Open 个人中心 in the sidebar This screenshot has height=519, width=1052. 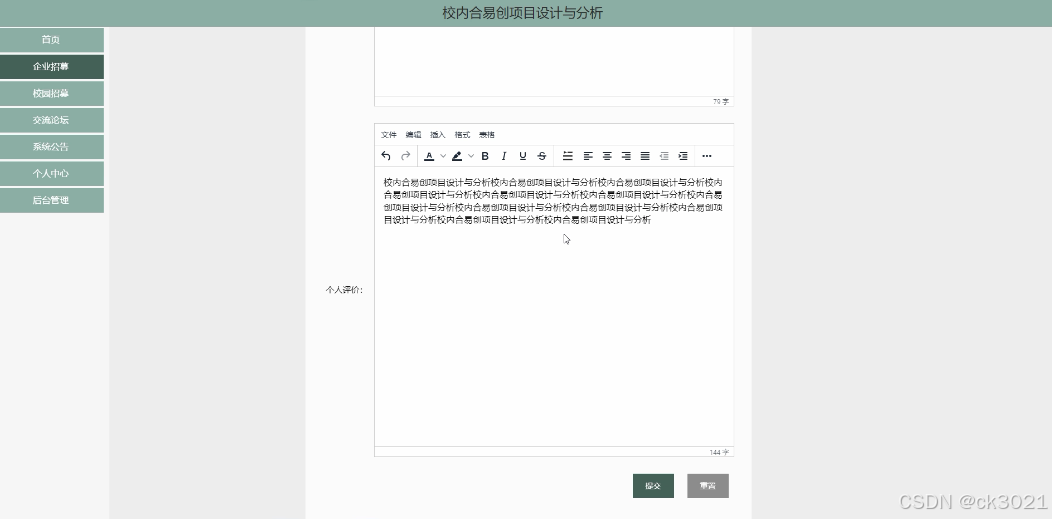click(x=52, y=173)
